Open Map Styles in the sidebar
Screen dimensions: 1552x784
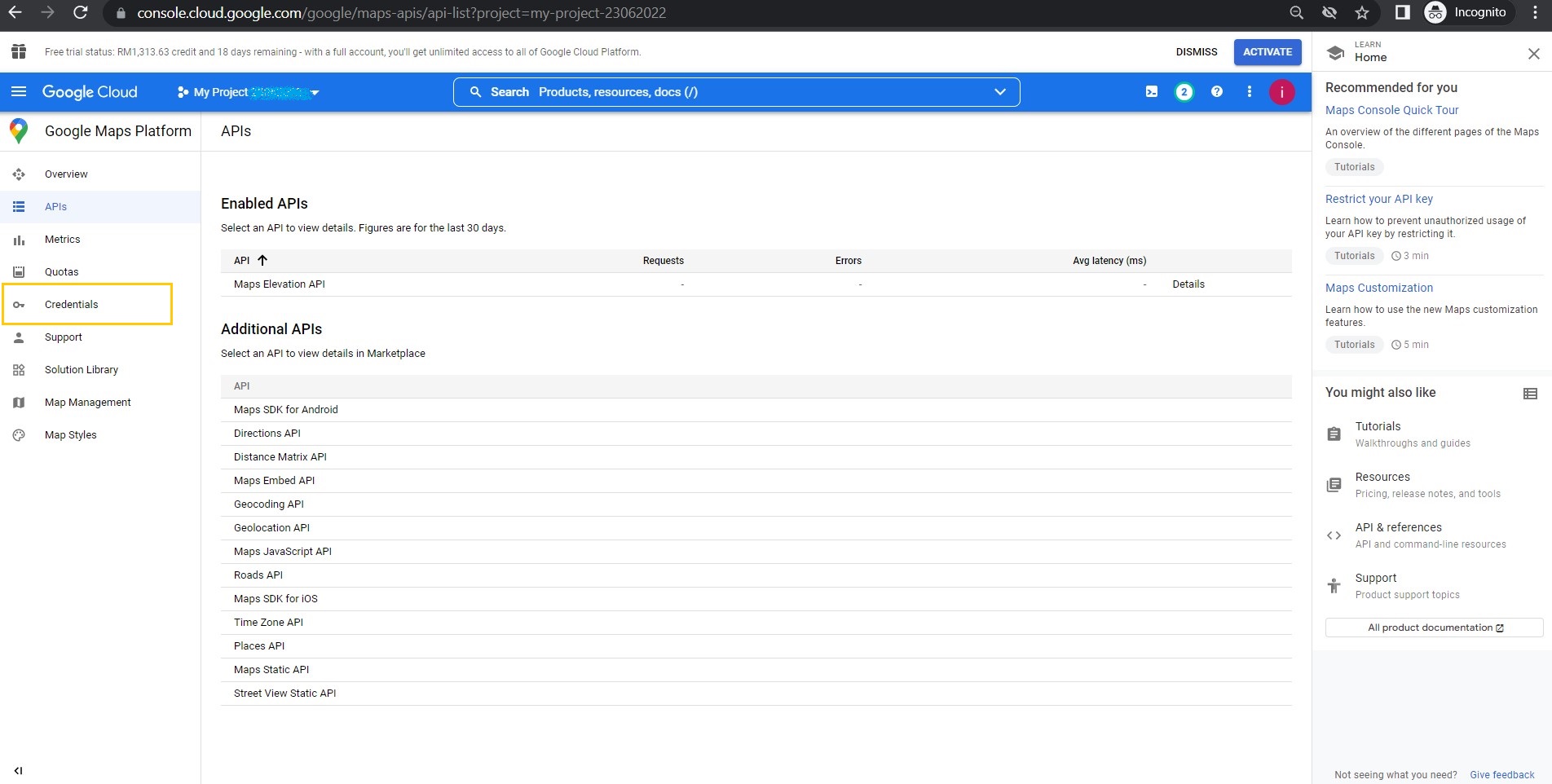click(100, 435)
